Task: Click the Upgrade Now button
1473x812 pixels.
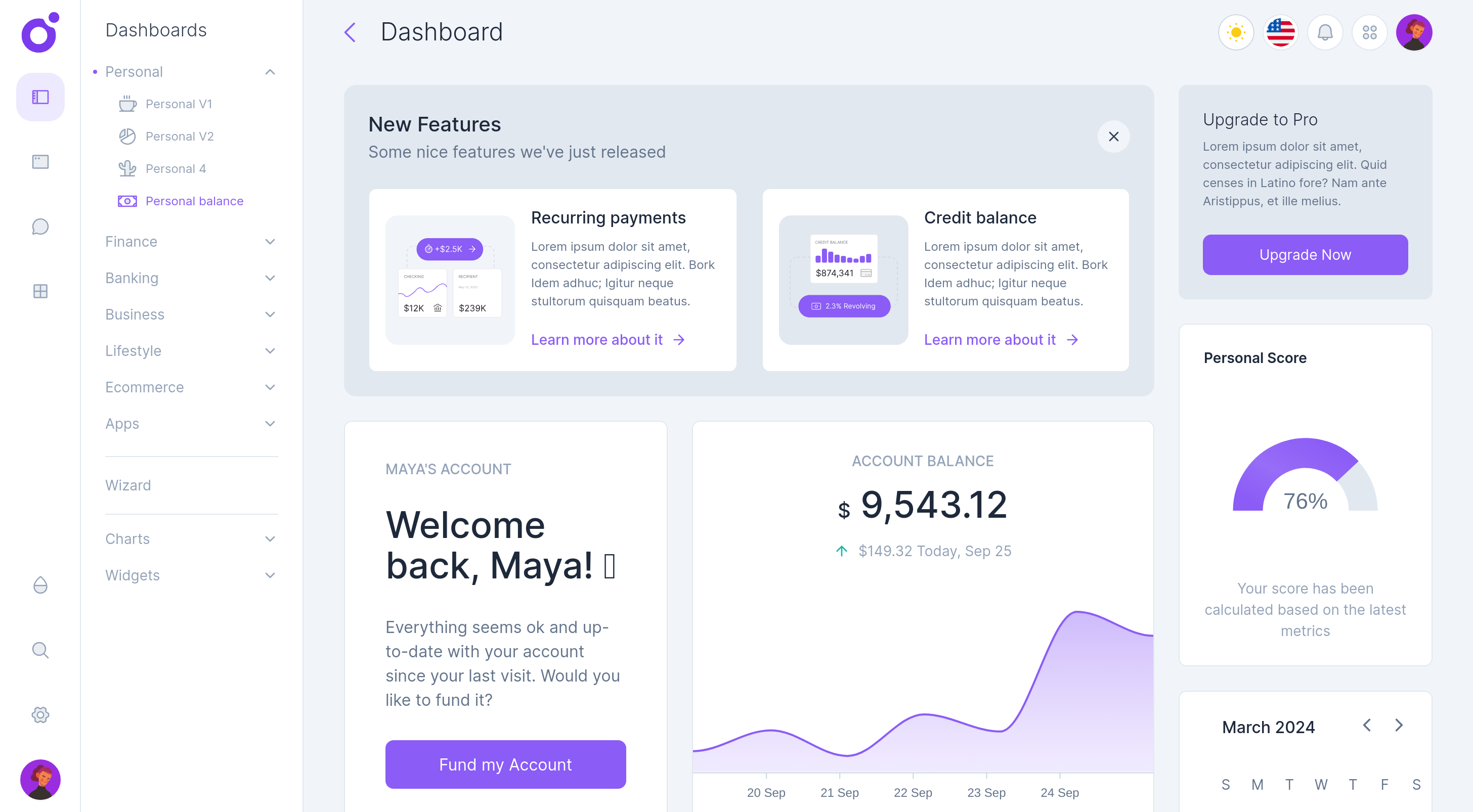Action: 1305,255
